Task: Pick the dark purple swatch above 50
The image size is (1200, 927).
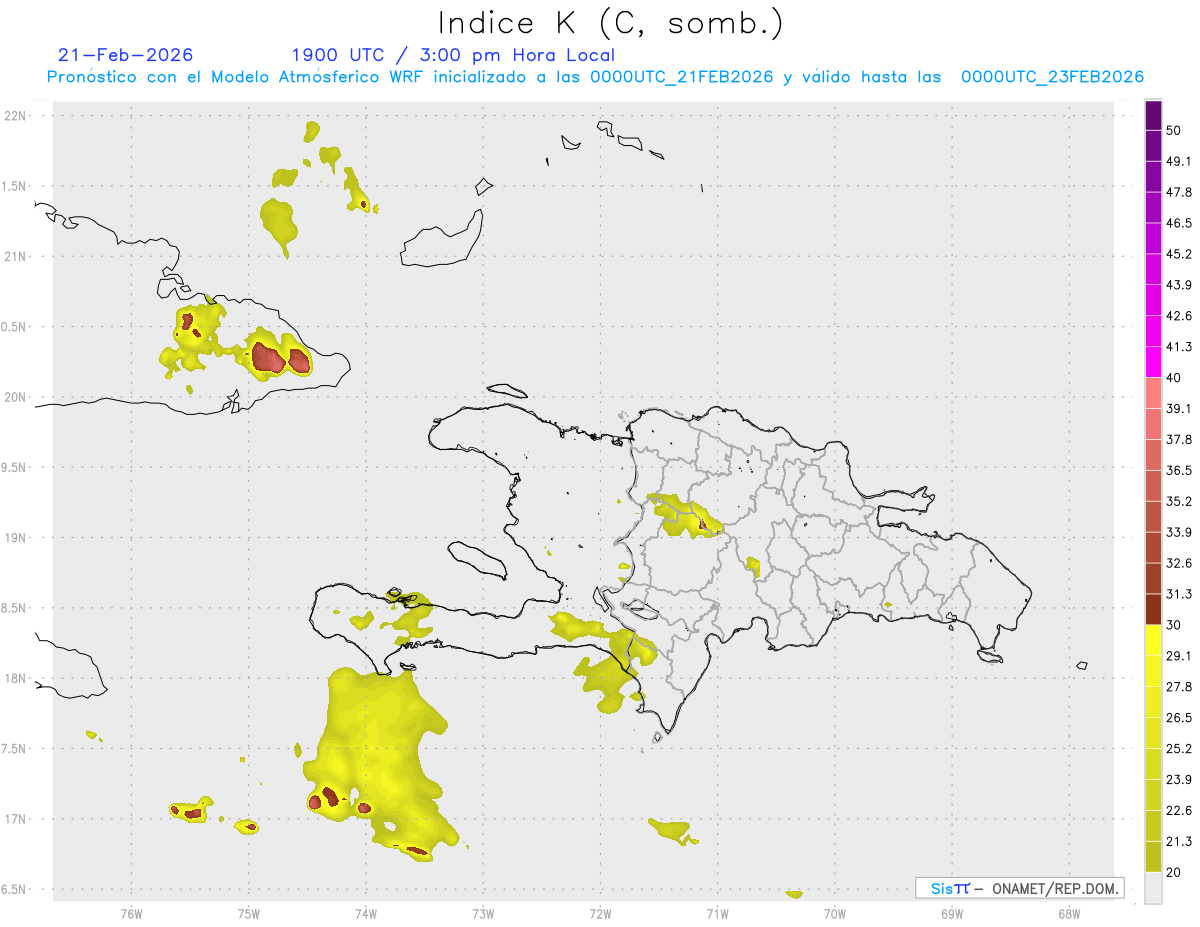Action: coord(1153,115)
